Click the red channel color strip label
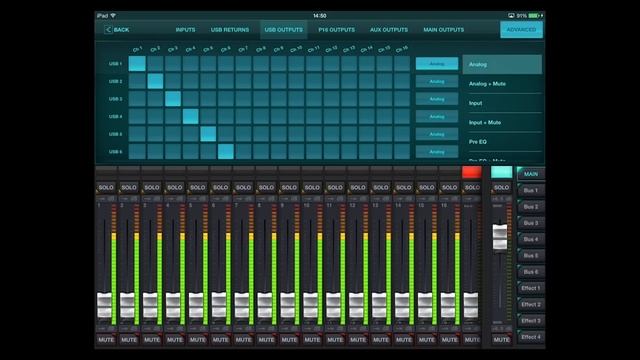The image size is (640, 360). (x=472, y=172)
